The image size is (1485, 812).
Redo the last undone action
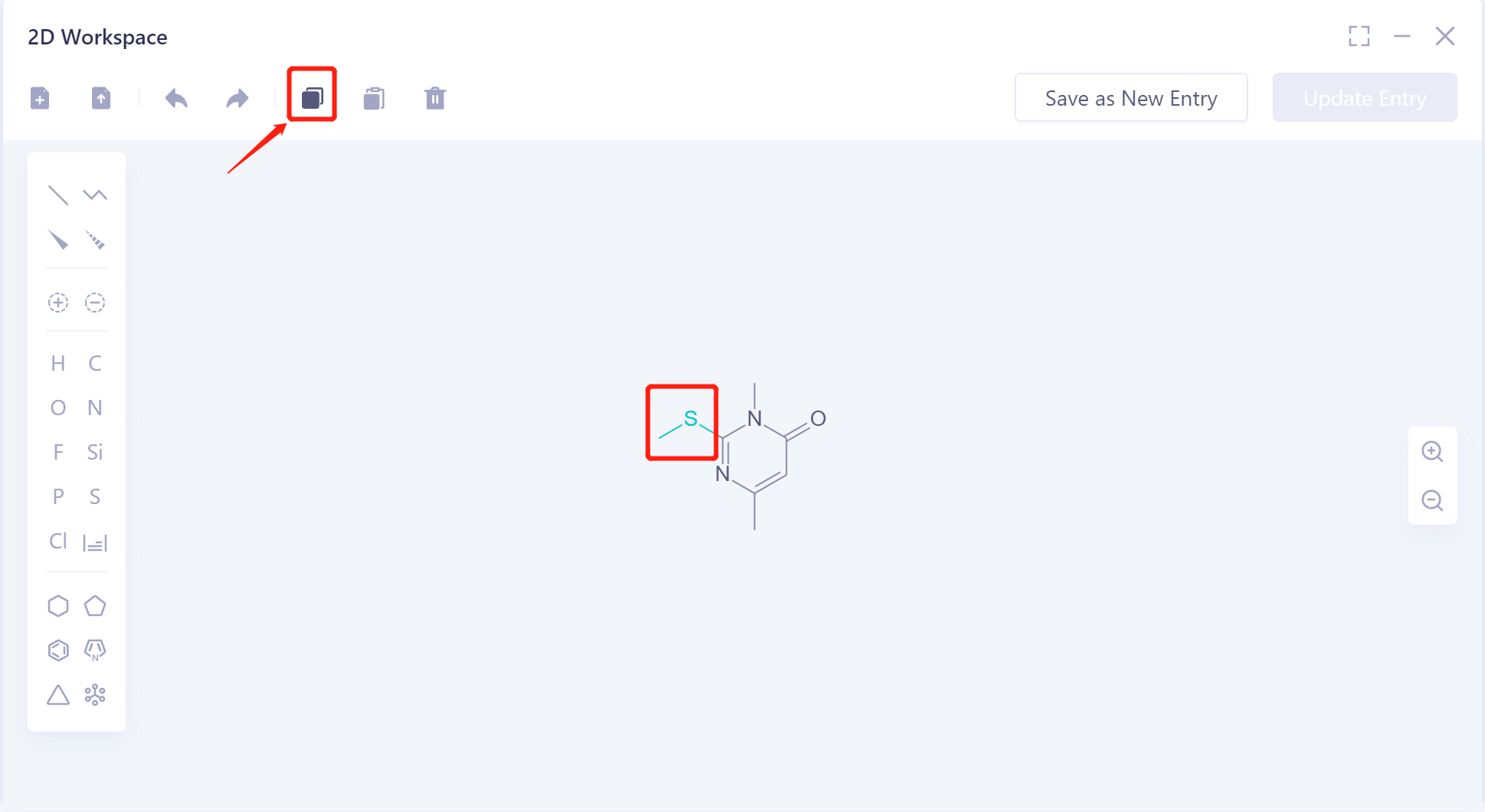coord(237,98)
